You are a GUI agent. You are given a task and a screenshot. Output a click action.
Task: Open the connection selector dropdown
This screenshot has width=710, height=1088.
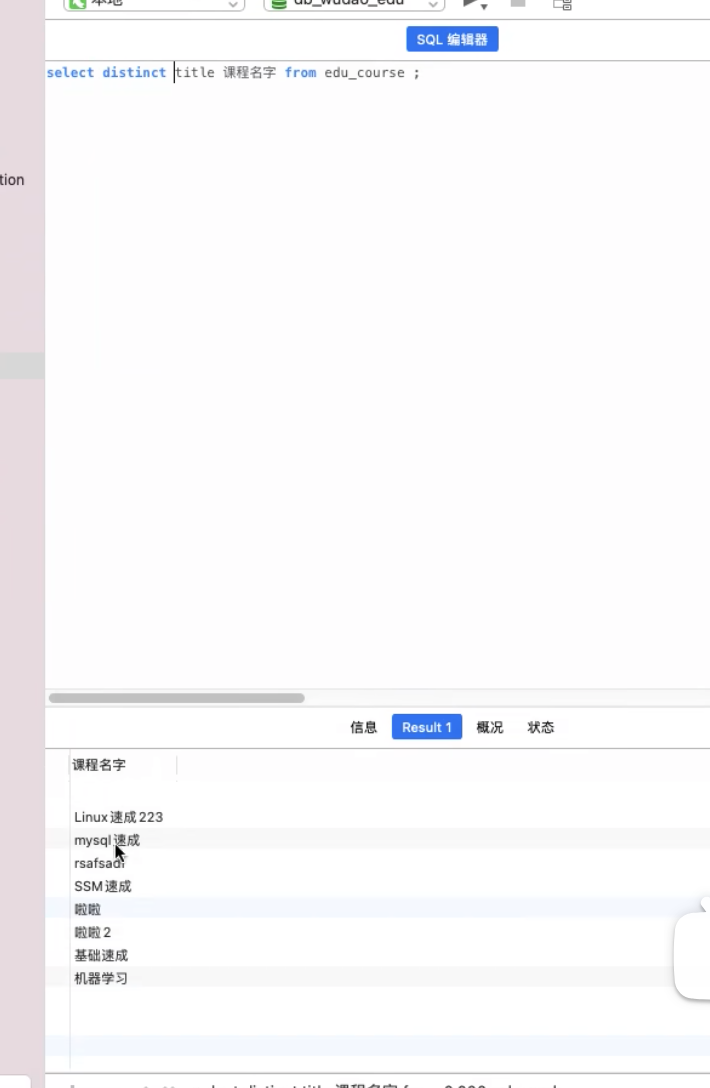tap(154, 4)
